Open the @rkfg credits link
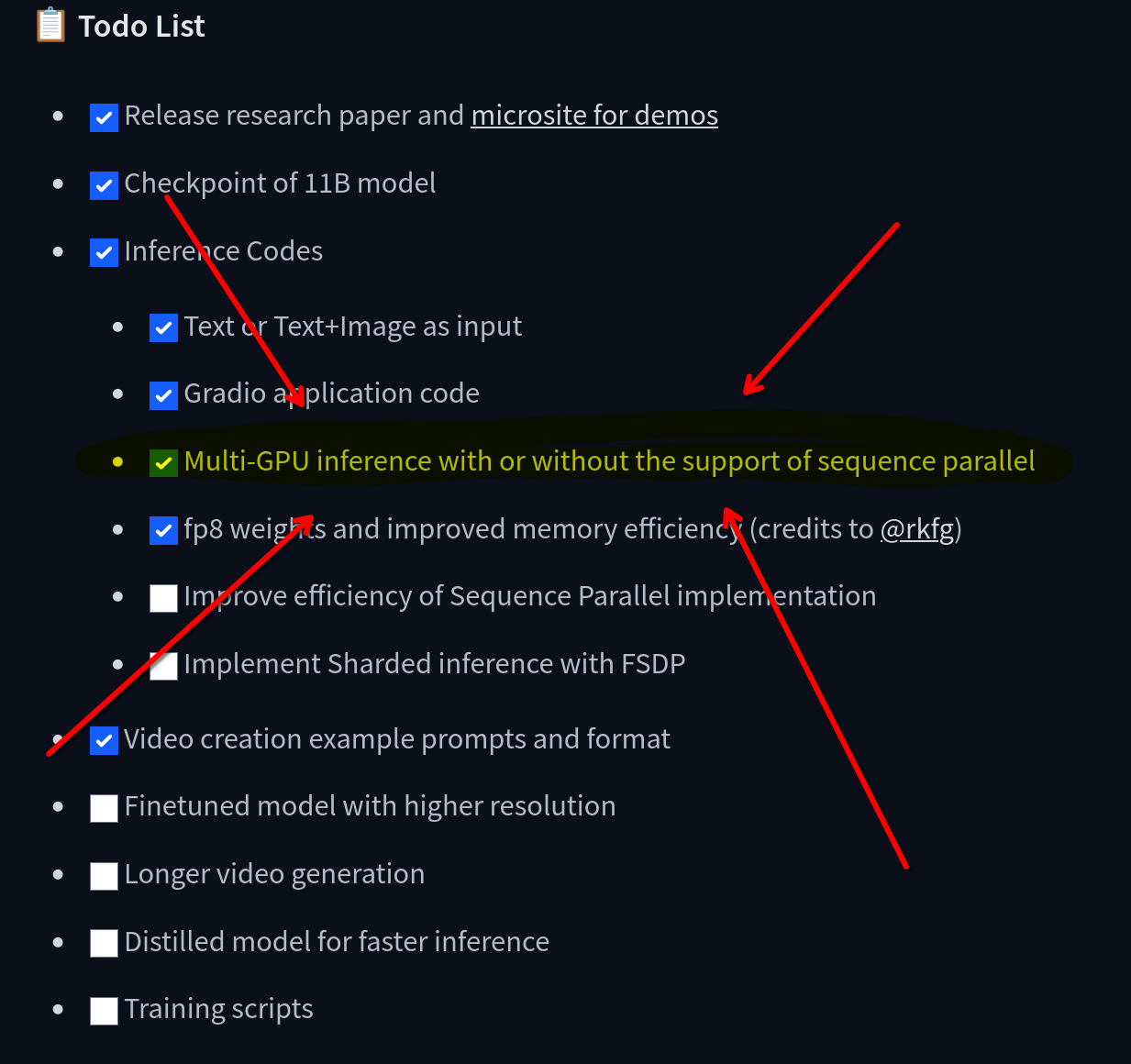This screenshot has height=1064, width=1131. click(916, 529)
